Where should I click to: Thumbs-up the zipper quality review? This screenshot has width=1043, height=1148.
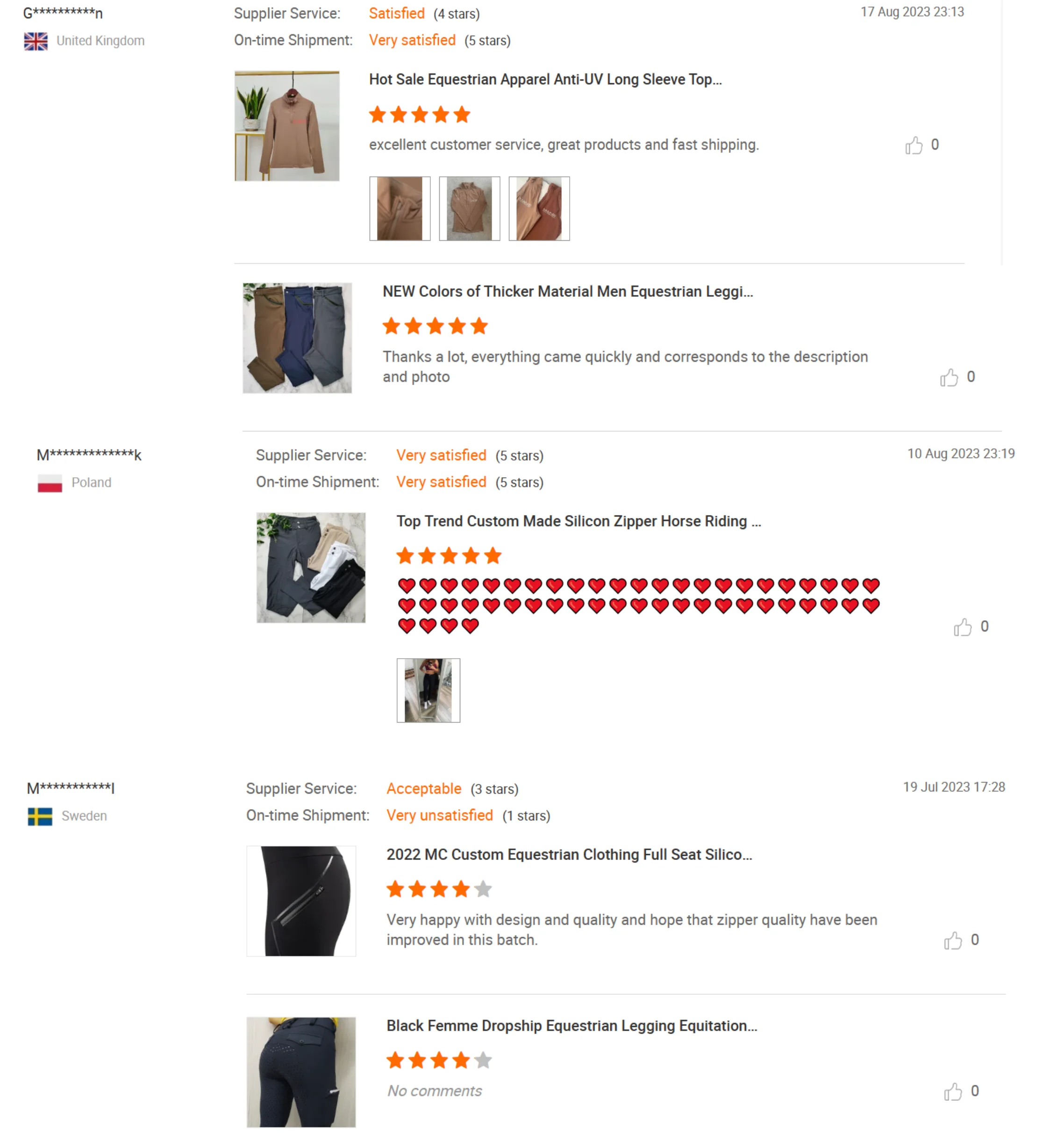click(x=952, y=940)
